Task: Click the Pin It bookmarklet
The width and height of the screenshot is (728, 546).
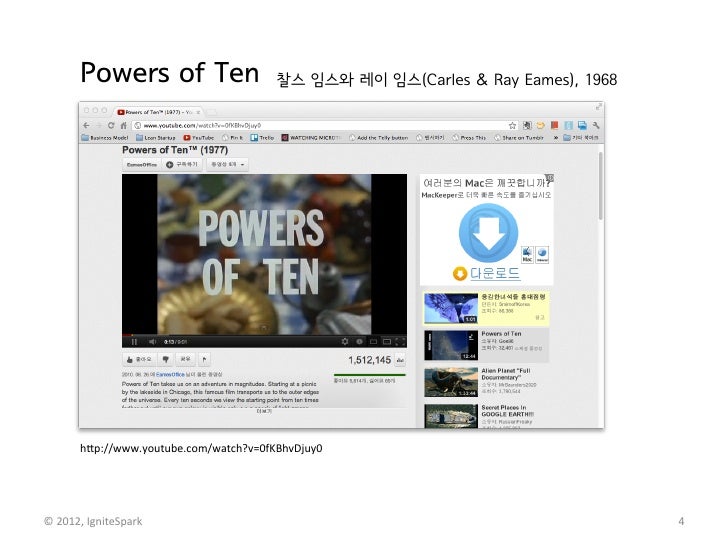Action: [x=232, y=138]
